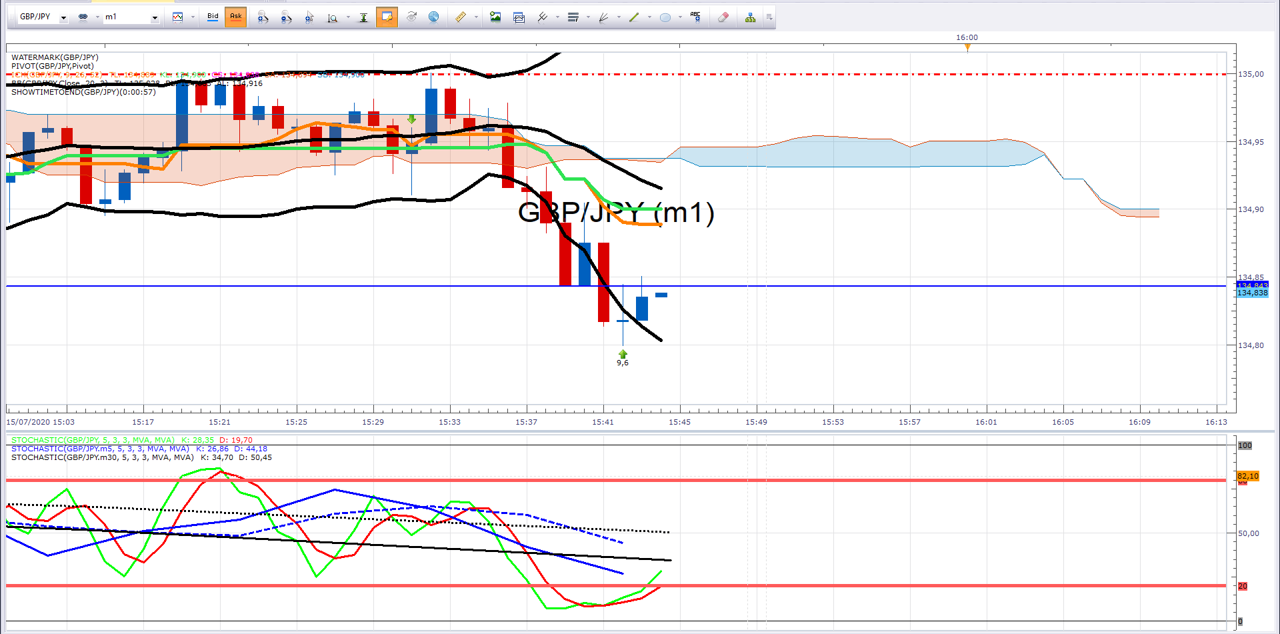Screen dimensions: 1280x634
Task: Expand the fan lines dropdown arrow
Action: point(619,17)
